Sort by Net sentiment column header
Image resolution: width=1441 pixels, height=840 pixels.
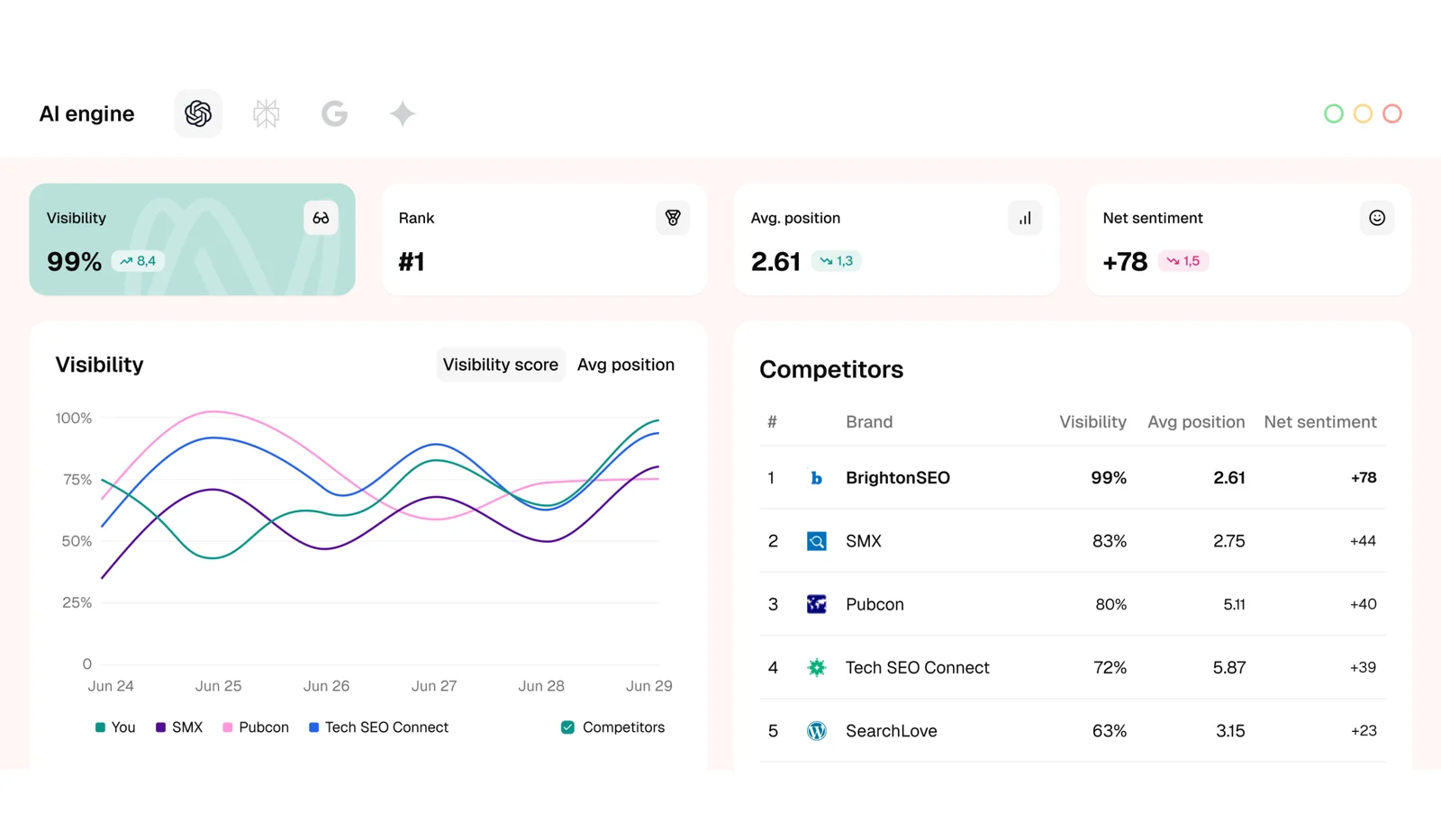pyautogui.click(x=1320, y=422)
